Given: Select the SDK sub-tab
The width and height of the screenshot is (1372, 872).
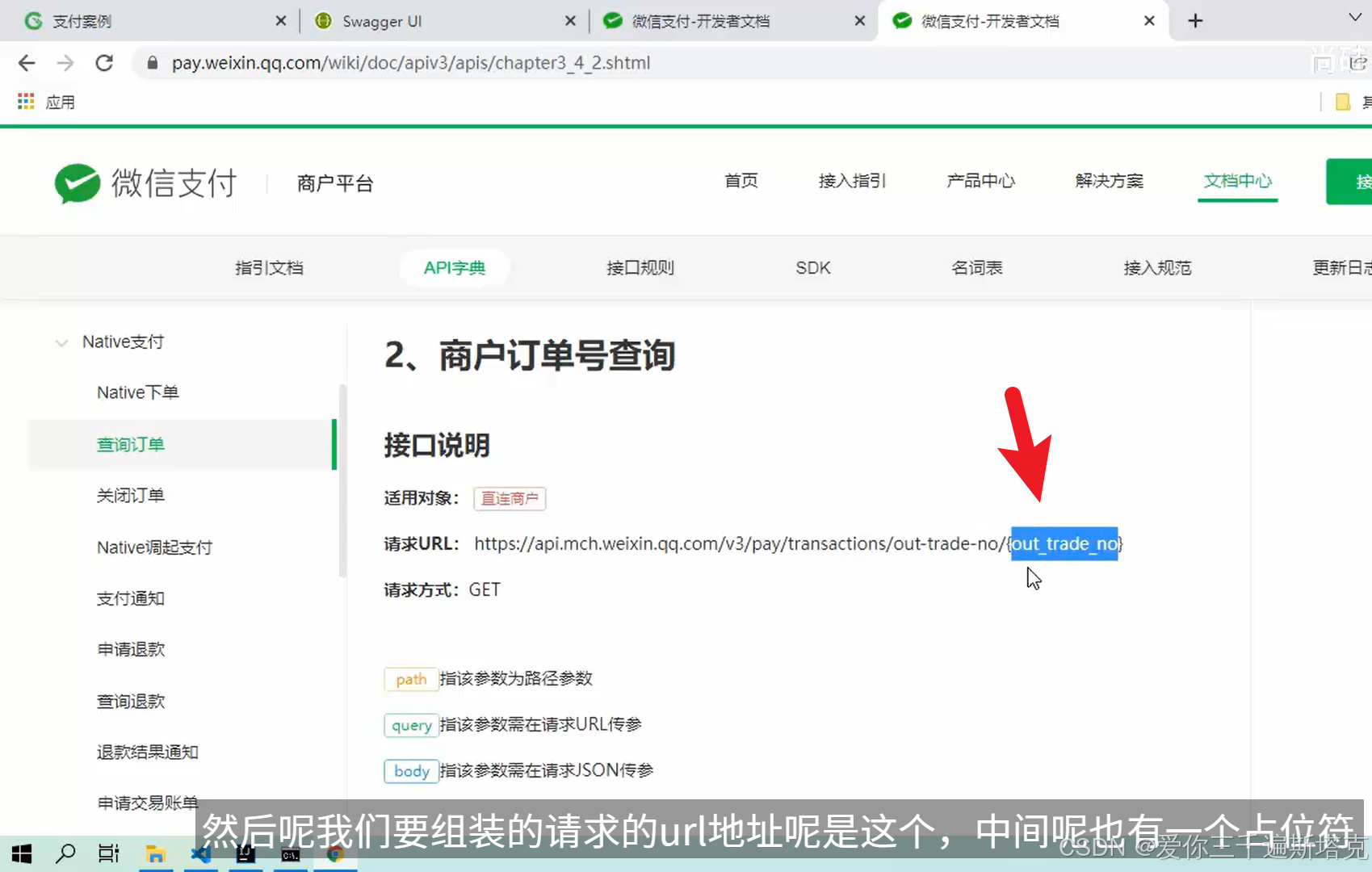Looking at the screenshot, I should coord(813,268).
